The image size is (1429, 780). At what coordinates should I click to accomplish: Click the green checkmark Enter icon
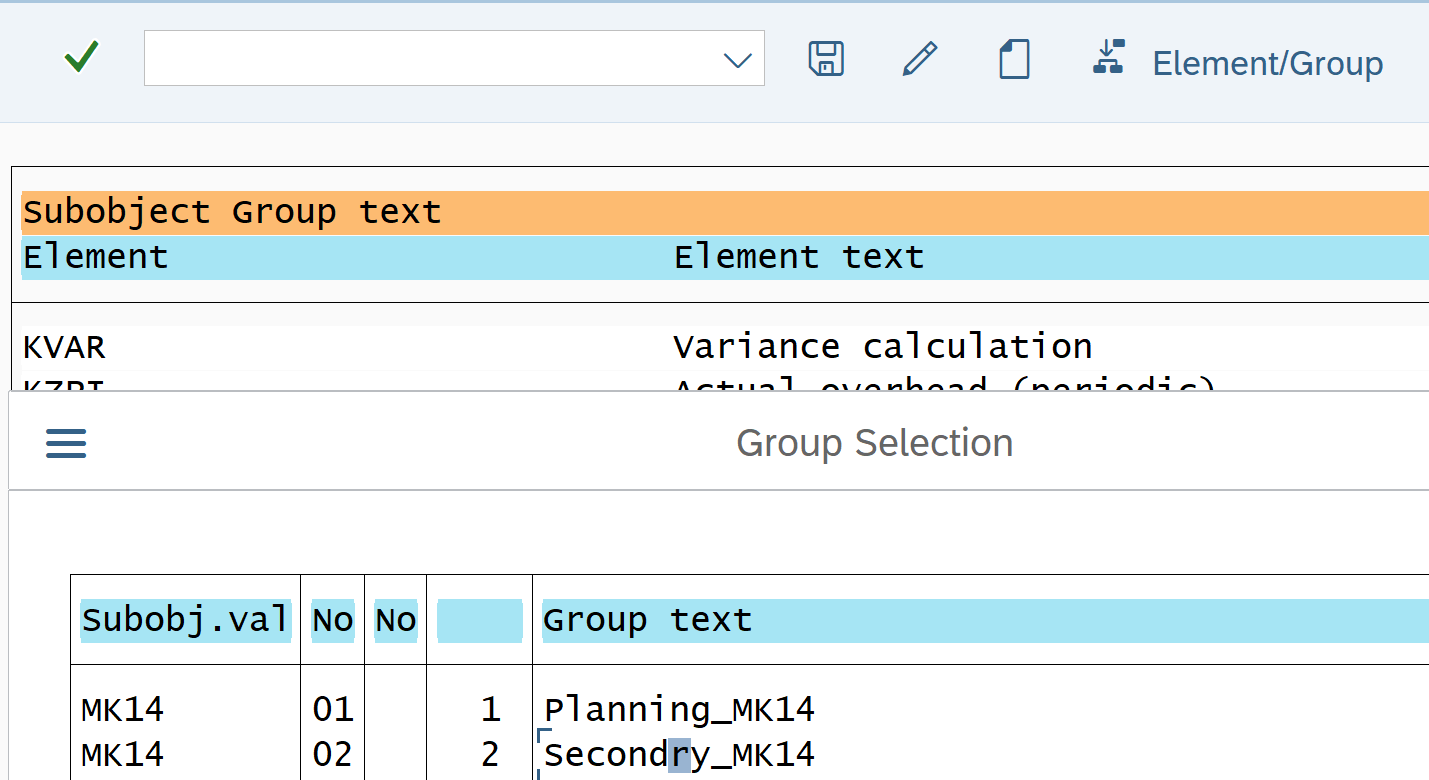pos(81,58)
